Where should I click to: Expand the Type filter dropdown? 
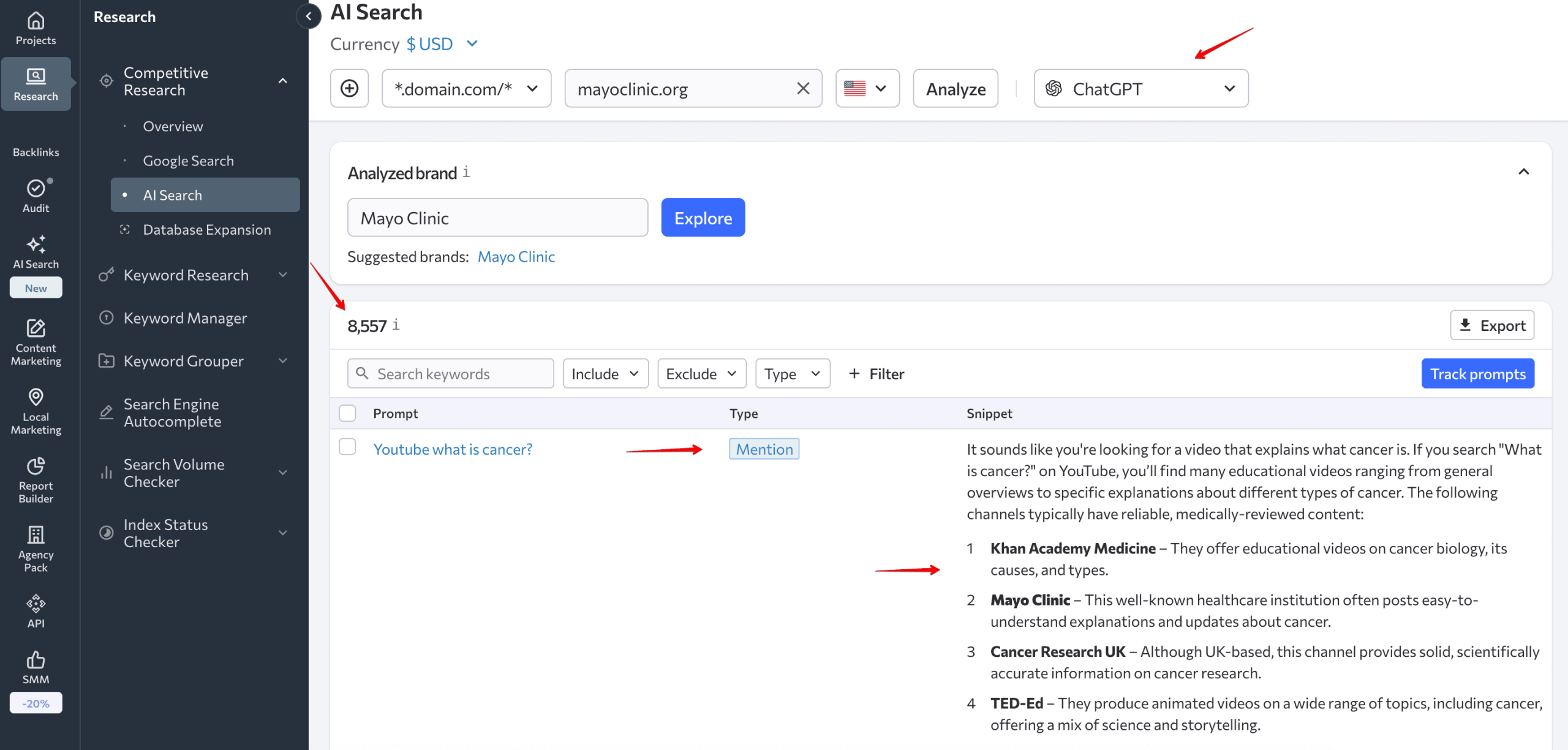click(792, 373)
